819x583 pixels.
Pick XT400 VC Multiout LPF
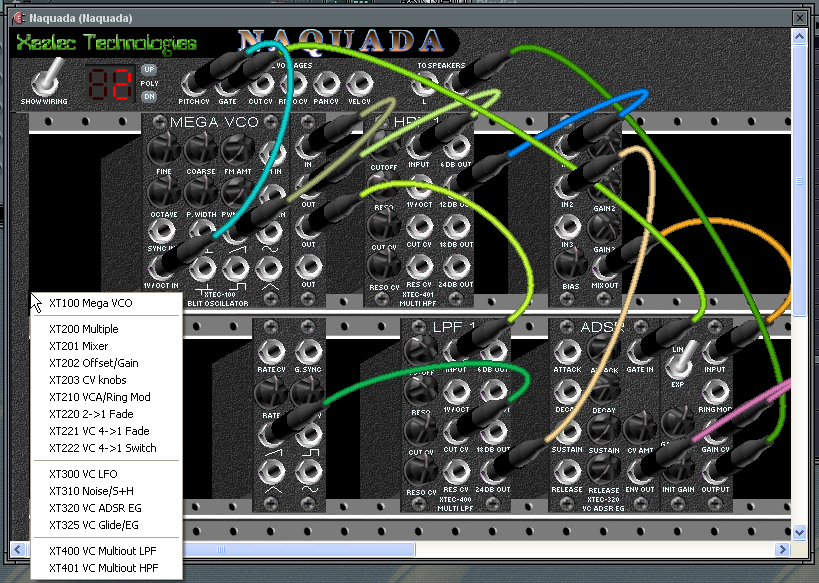click(102, 551)
